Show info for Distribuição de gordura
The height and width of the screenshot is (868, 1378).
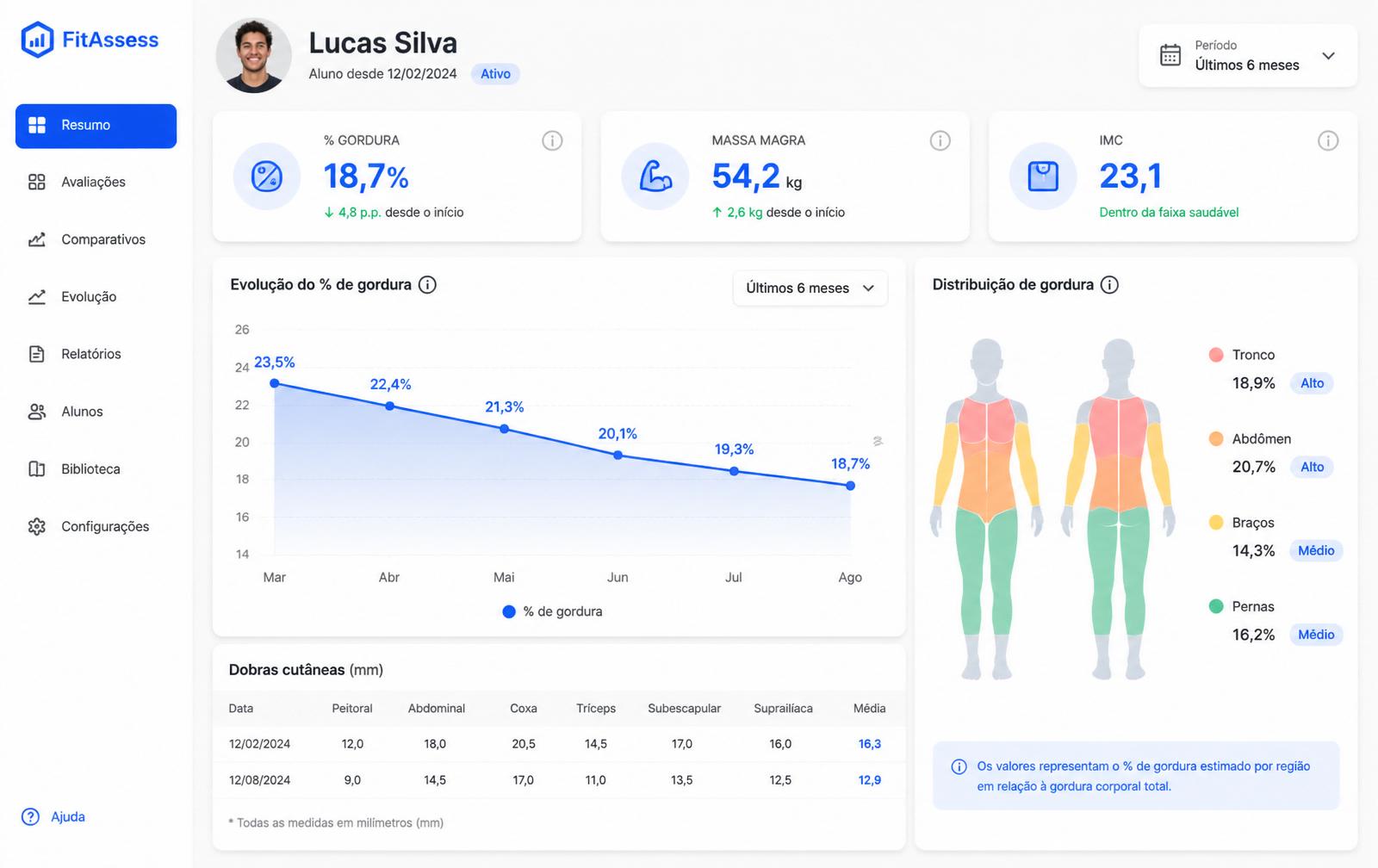coord(1110,284)
